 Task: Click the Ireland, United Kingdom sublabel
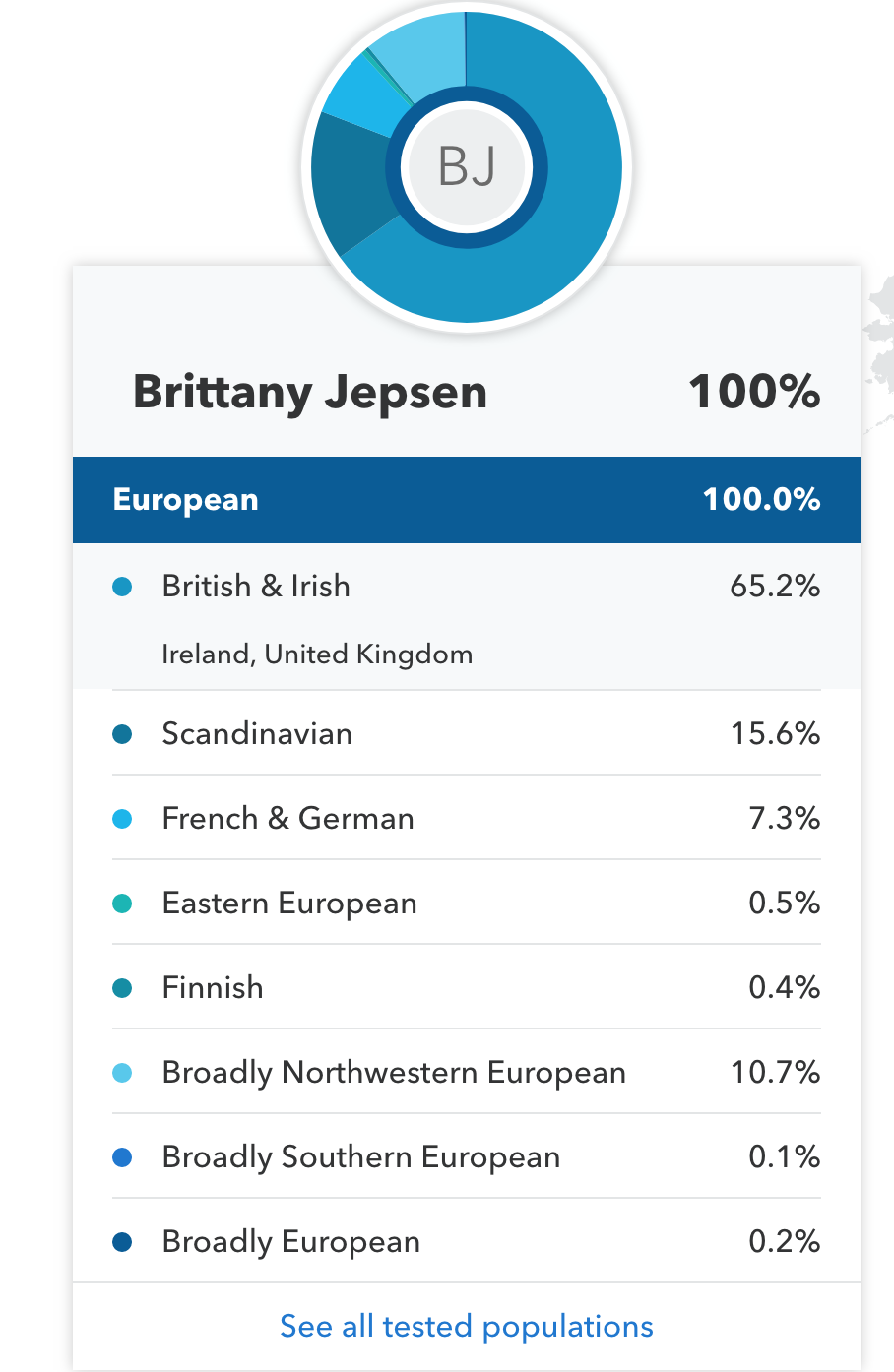tap(317, 655)
